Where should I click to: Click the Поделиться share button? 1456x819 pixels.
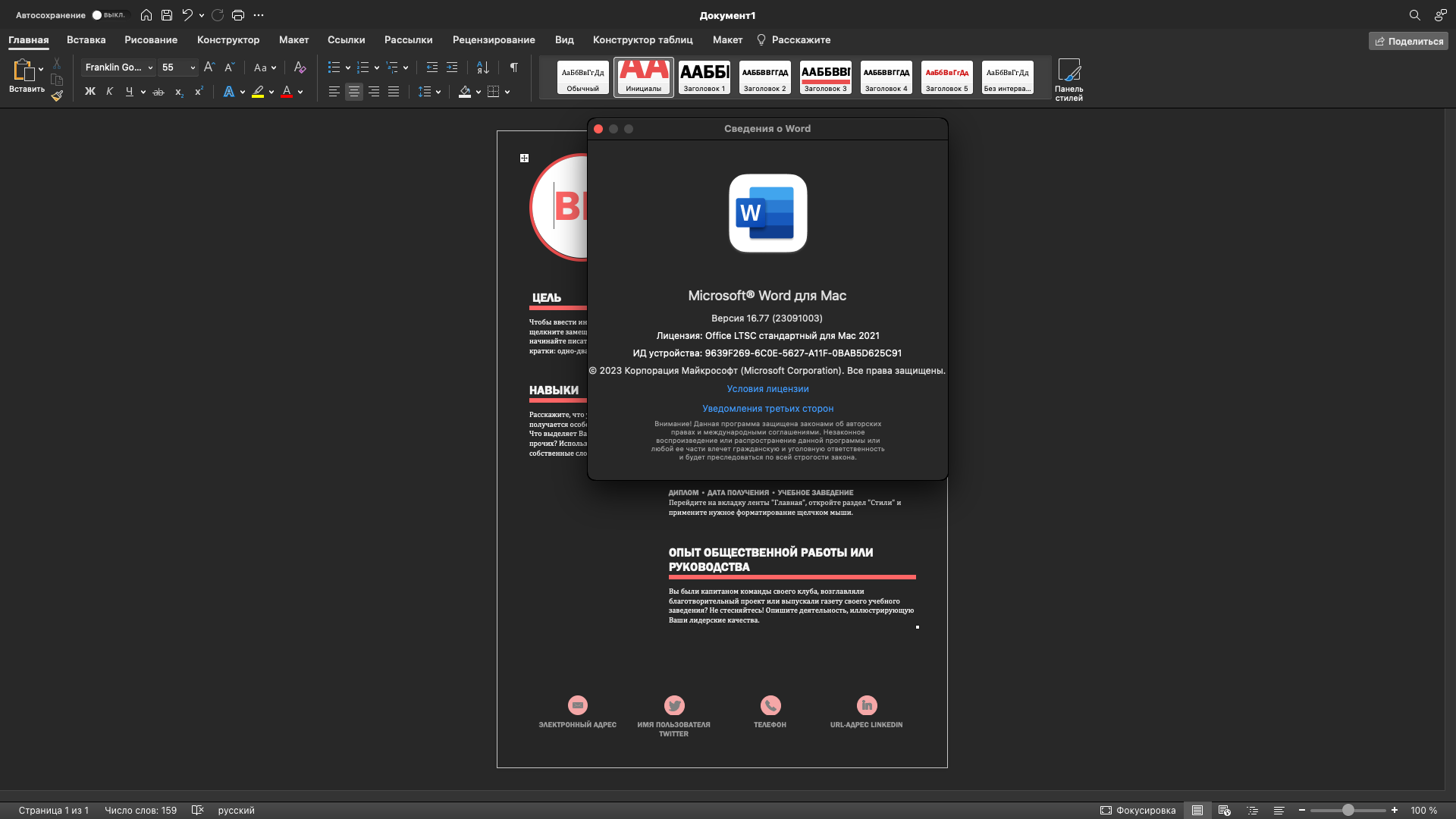click(1408, 41)
